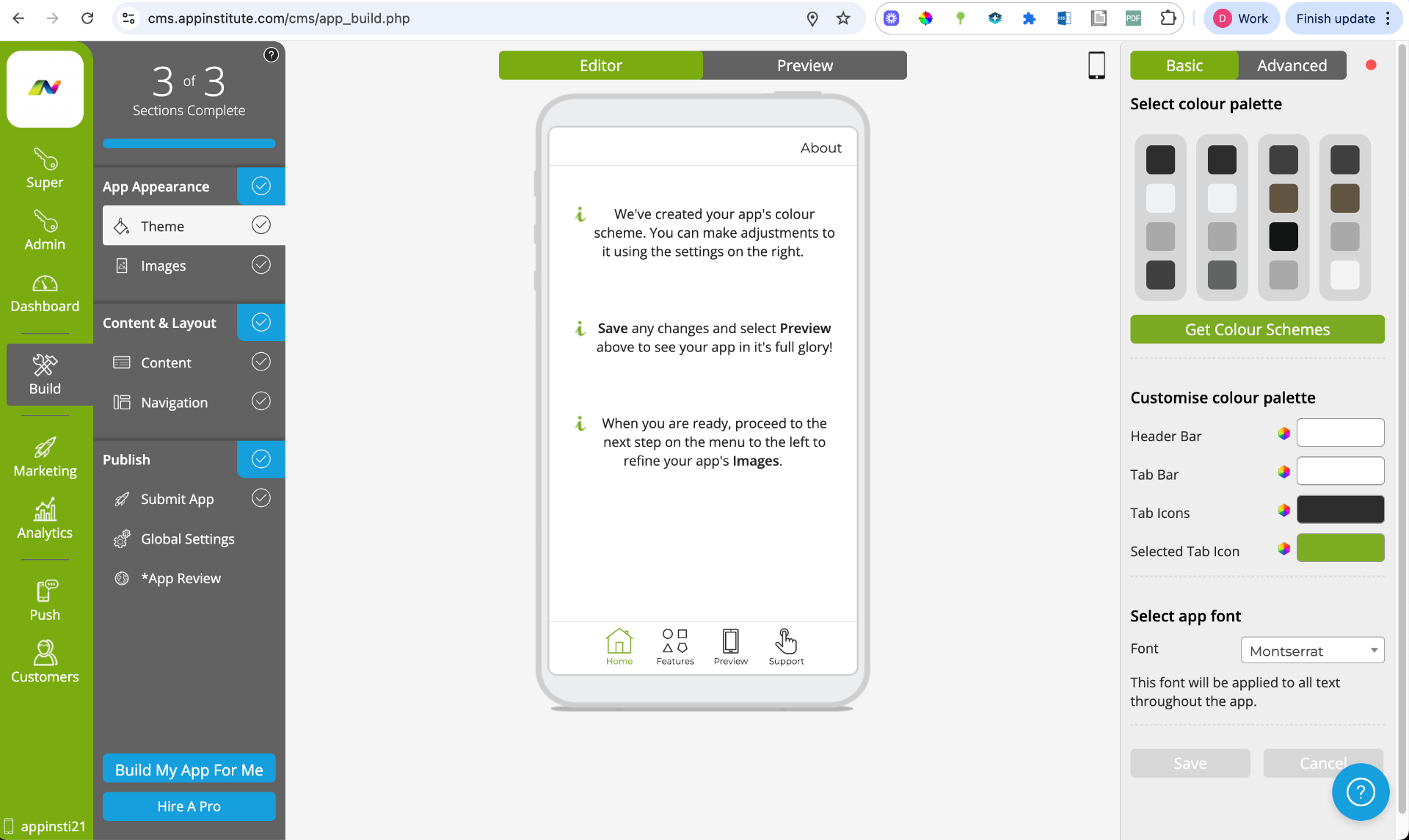Open the Push notifications section
Image resolution: width=1409 pixels, height=840 pixels.
[45, 601]
